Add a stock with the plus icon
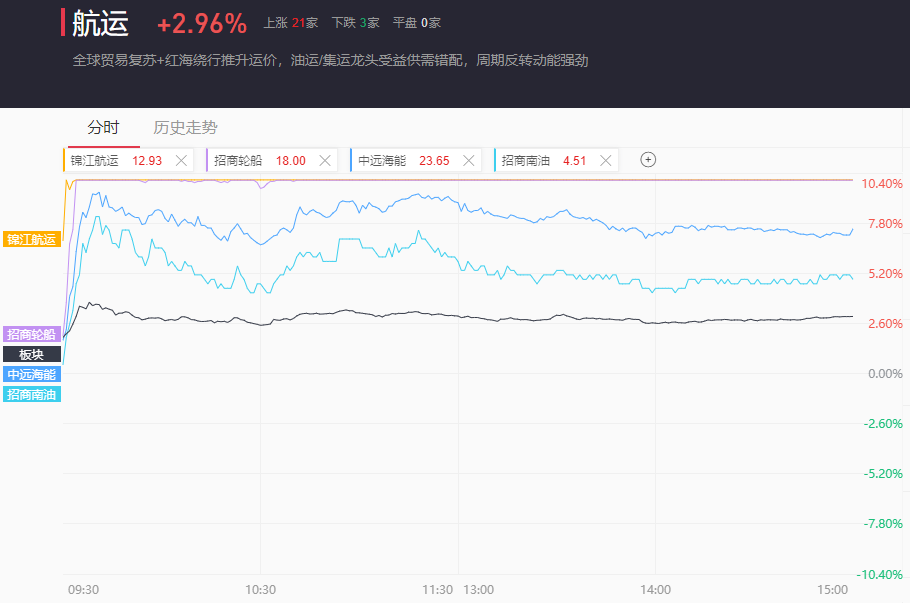The width and height of the screenshot is (910, 603). click(648, 160)
